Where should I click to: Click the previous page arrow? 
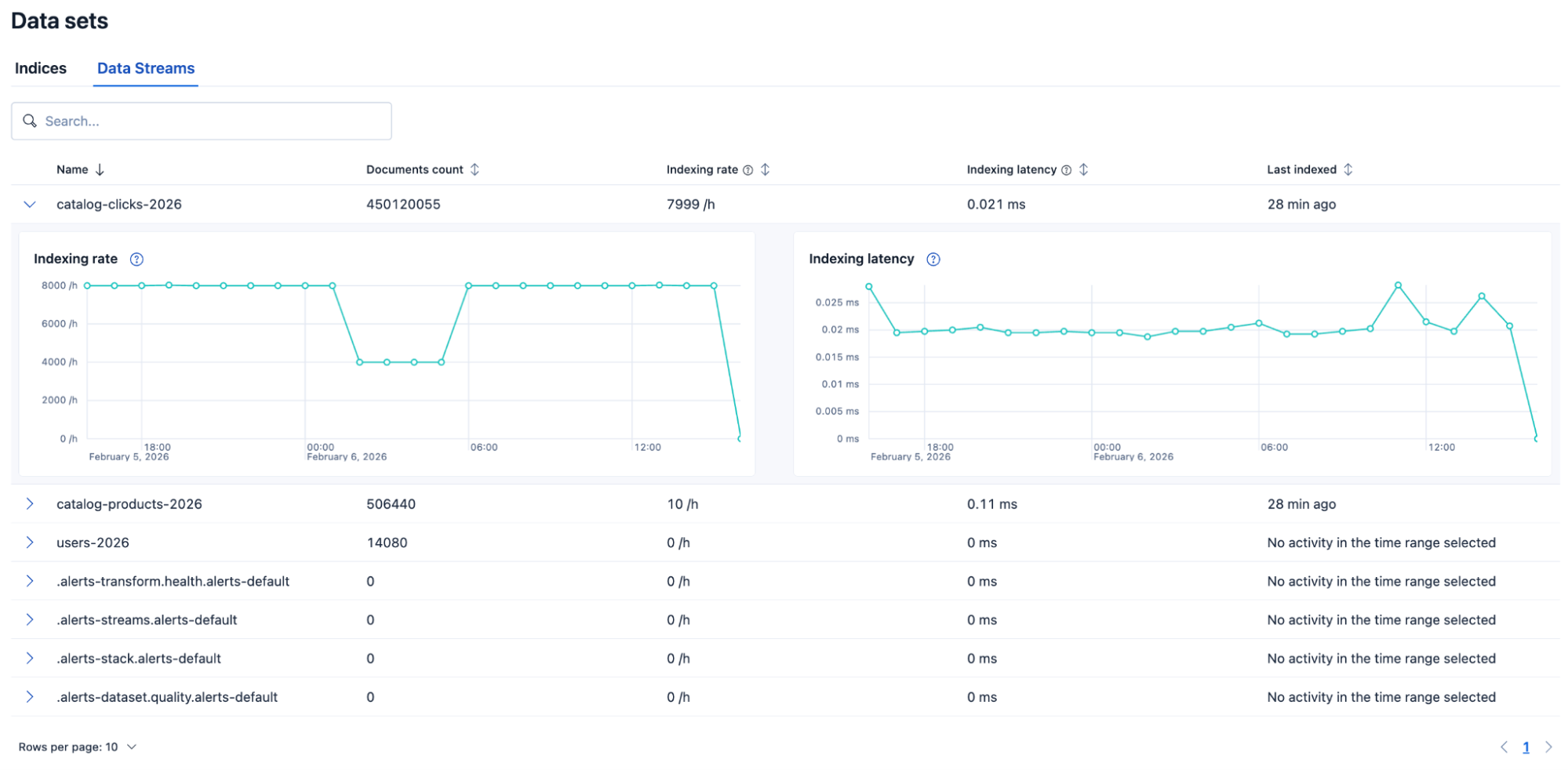[x=1504, y=747]
